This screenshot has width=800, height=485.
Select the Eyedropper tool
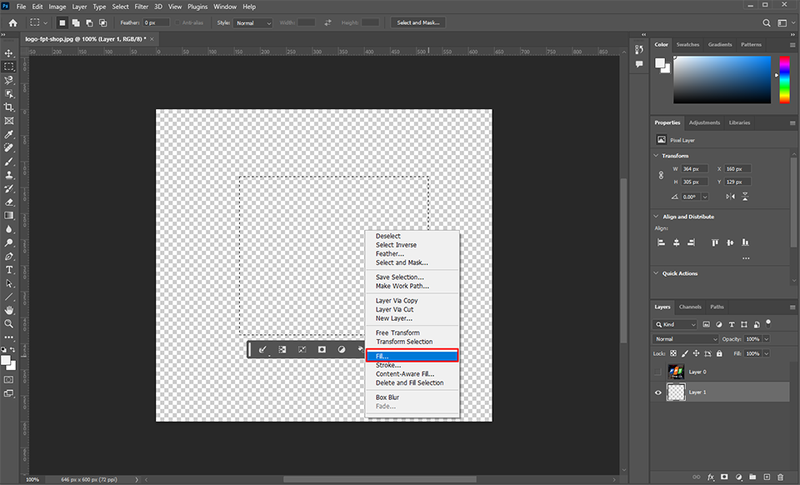(9, 135)
